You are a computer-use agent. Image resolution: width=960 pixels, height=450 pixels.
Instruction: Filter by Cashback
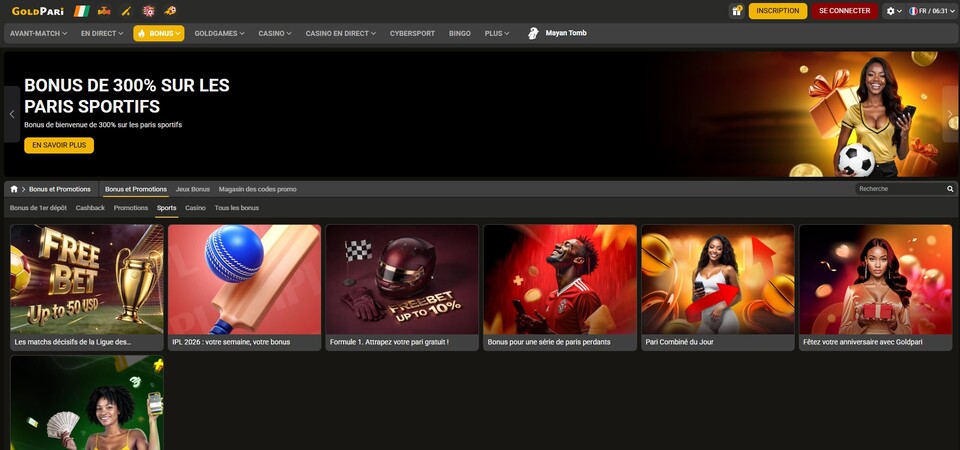coord(91,208)
